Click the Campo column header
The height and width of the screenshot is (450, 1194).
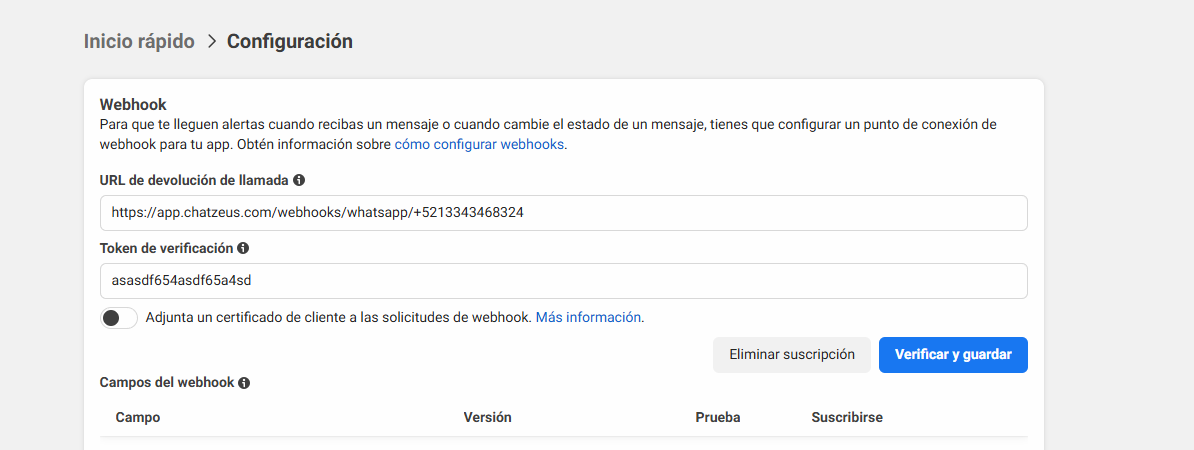(x=138, y=417)
